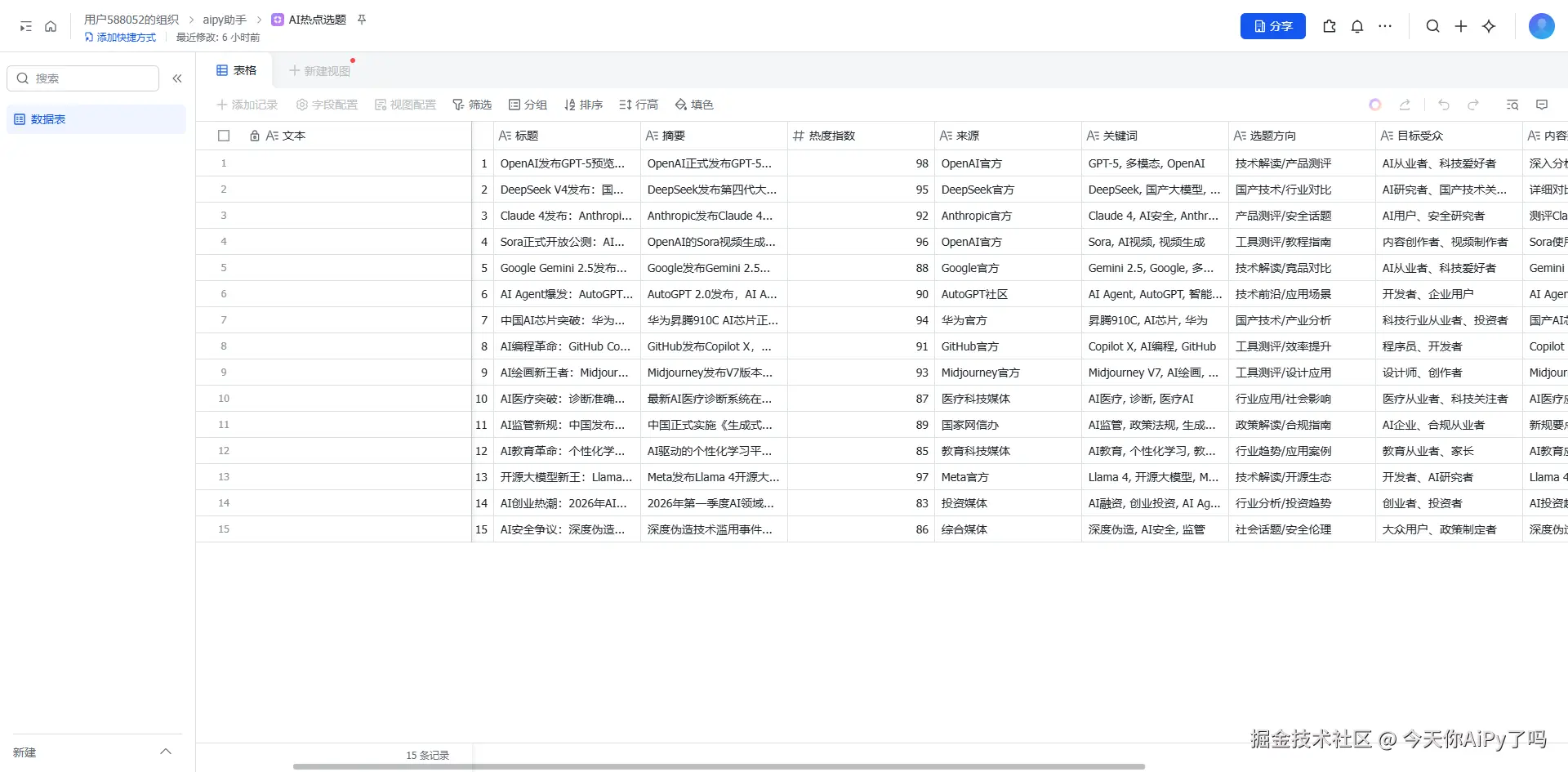Select cell '深度伪造技术滥用事件...'
The width and height of the screenshot is (1568, 772).
[714, 529]
